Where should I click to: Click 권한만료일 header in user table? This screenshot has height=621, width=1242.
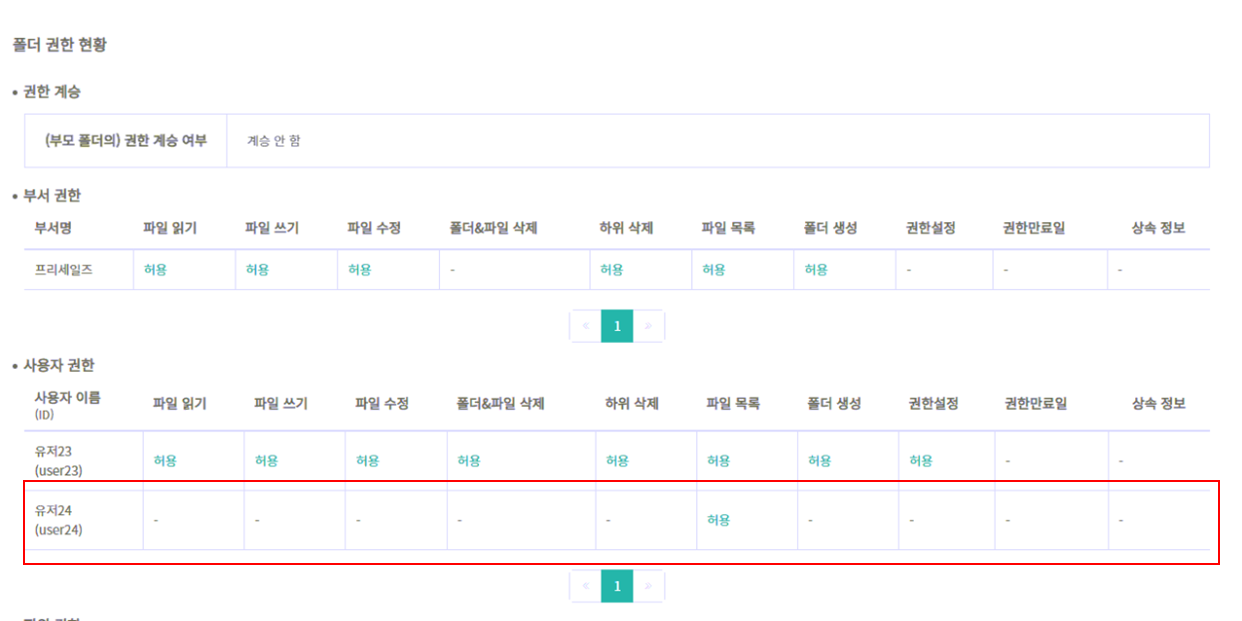coord(1036,404)
